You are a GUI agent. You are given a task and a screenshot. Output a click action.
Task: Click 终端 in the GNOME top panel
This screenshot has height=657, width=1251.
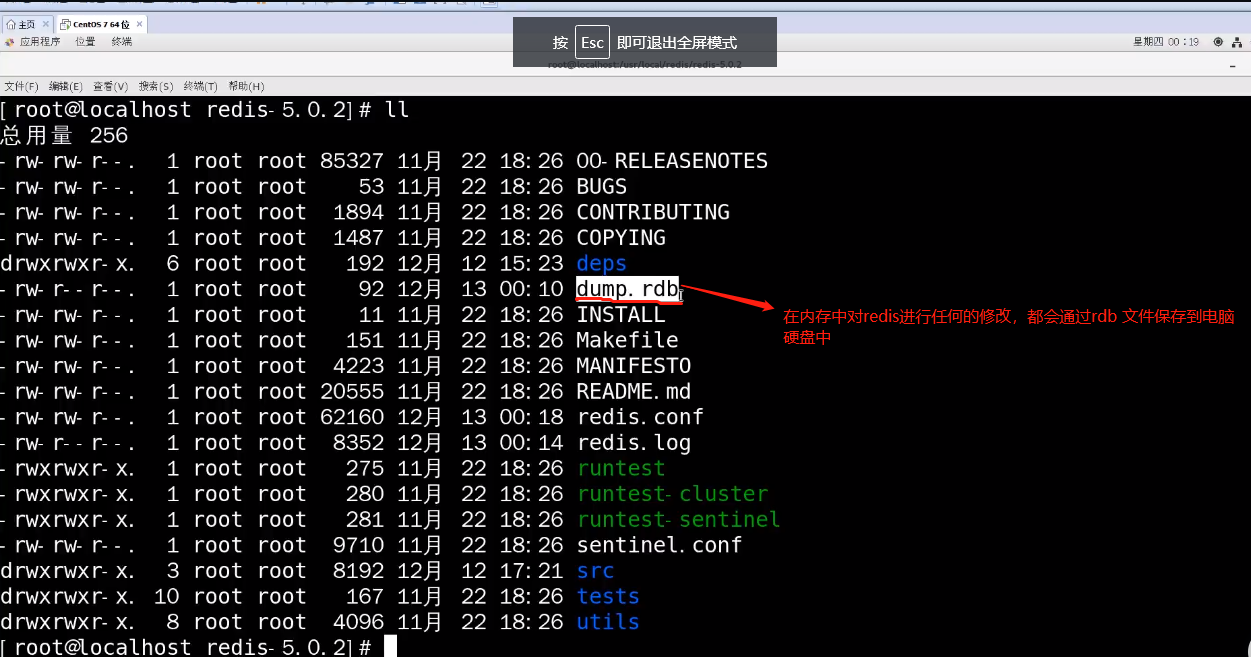pos(121,42)
